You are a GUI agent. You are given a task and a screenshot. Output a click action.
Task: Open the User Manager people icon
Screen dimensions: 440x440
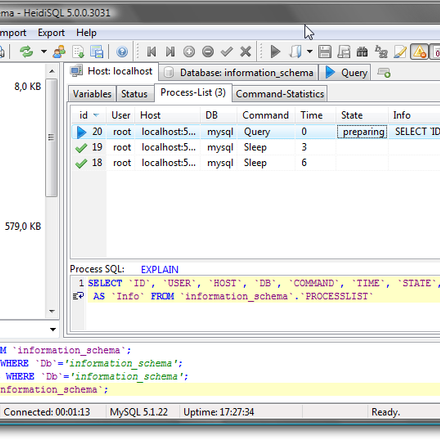pos(59,52)
